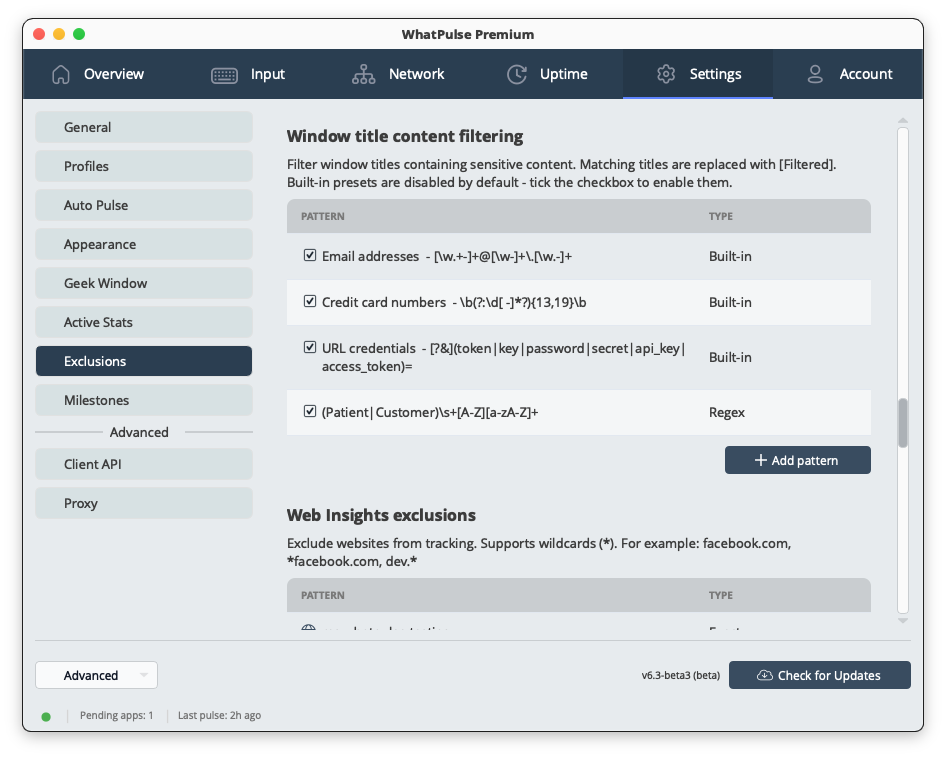The width and height of the screenshot is (946, 758).
Task: Toggle the Email addresses filter checkbox
Action: click(310, 255)
